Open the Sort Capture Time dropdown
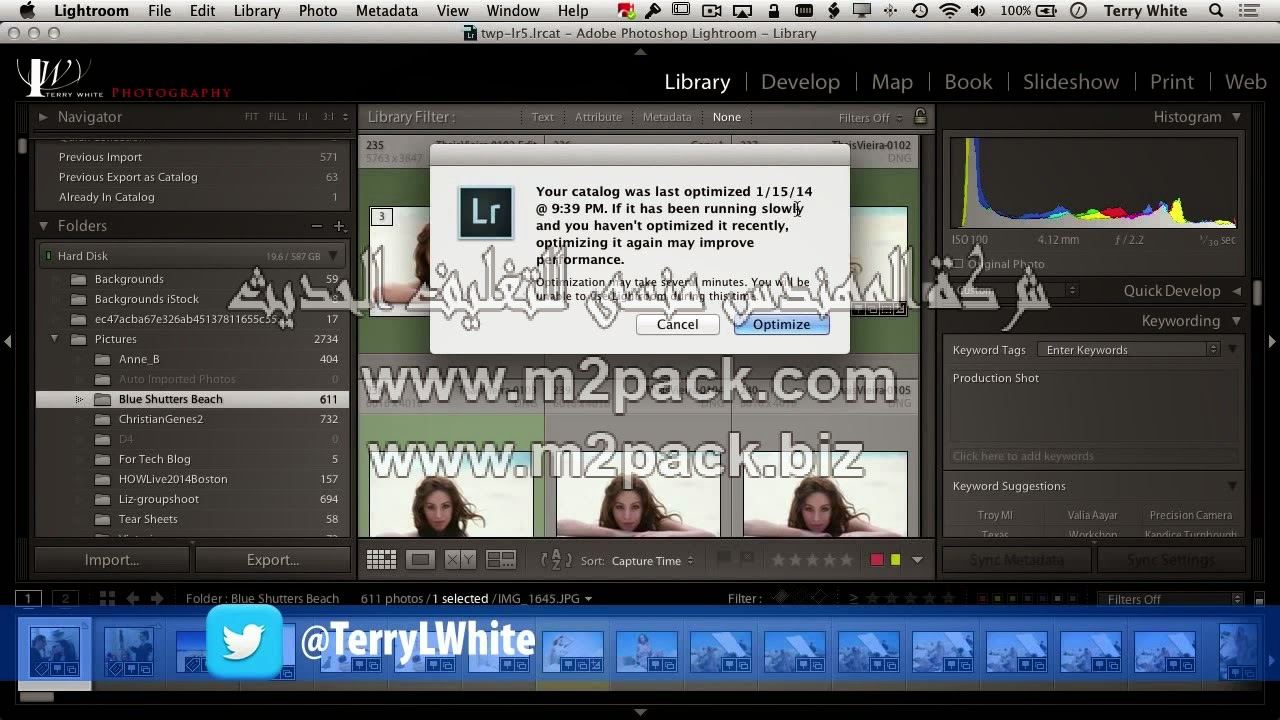The width and height of the screenshot is (1280, 720). pos(653,561)
